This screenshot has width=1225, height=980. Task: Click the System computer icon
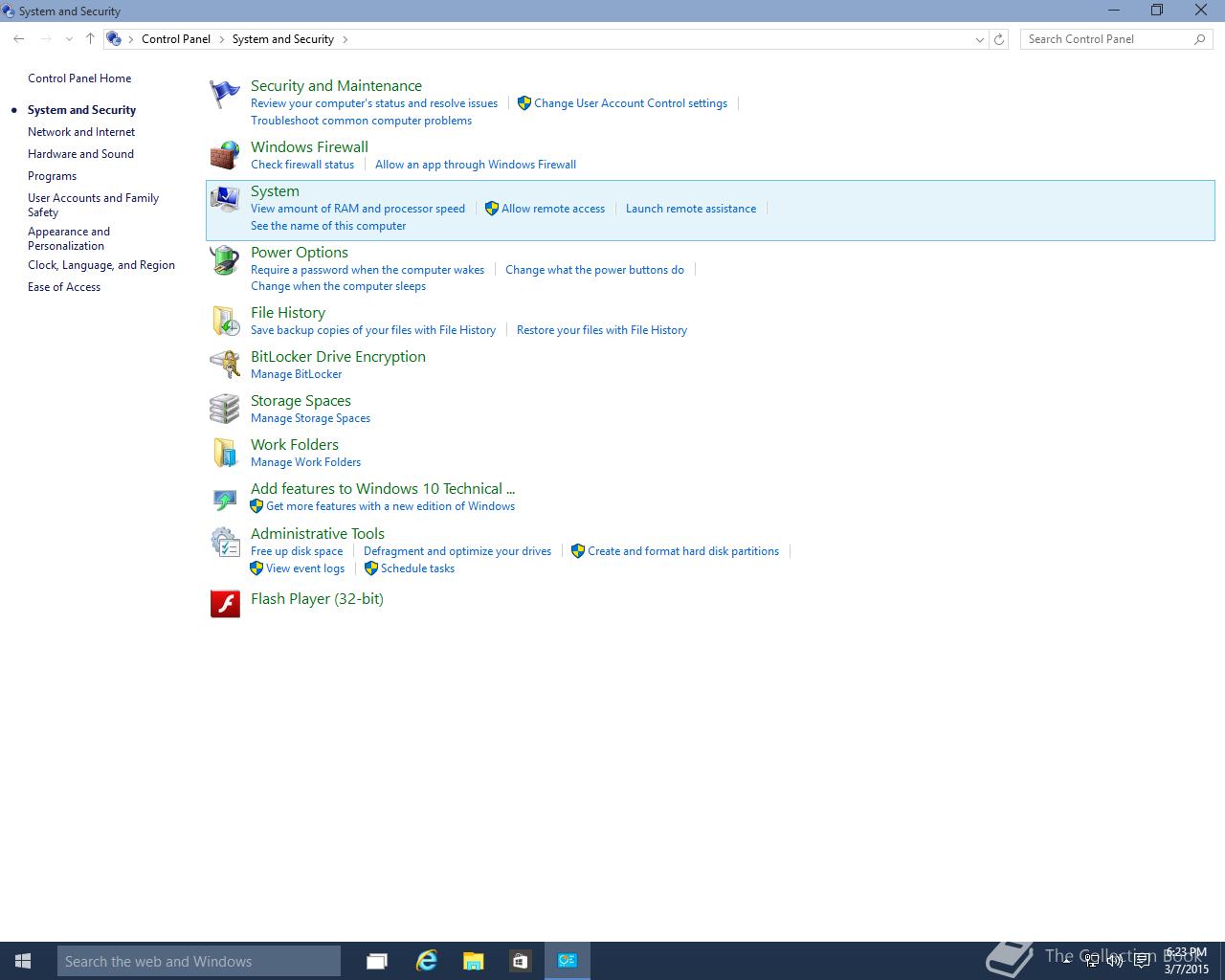pos(225,199)
